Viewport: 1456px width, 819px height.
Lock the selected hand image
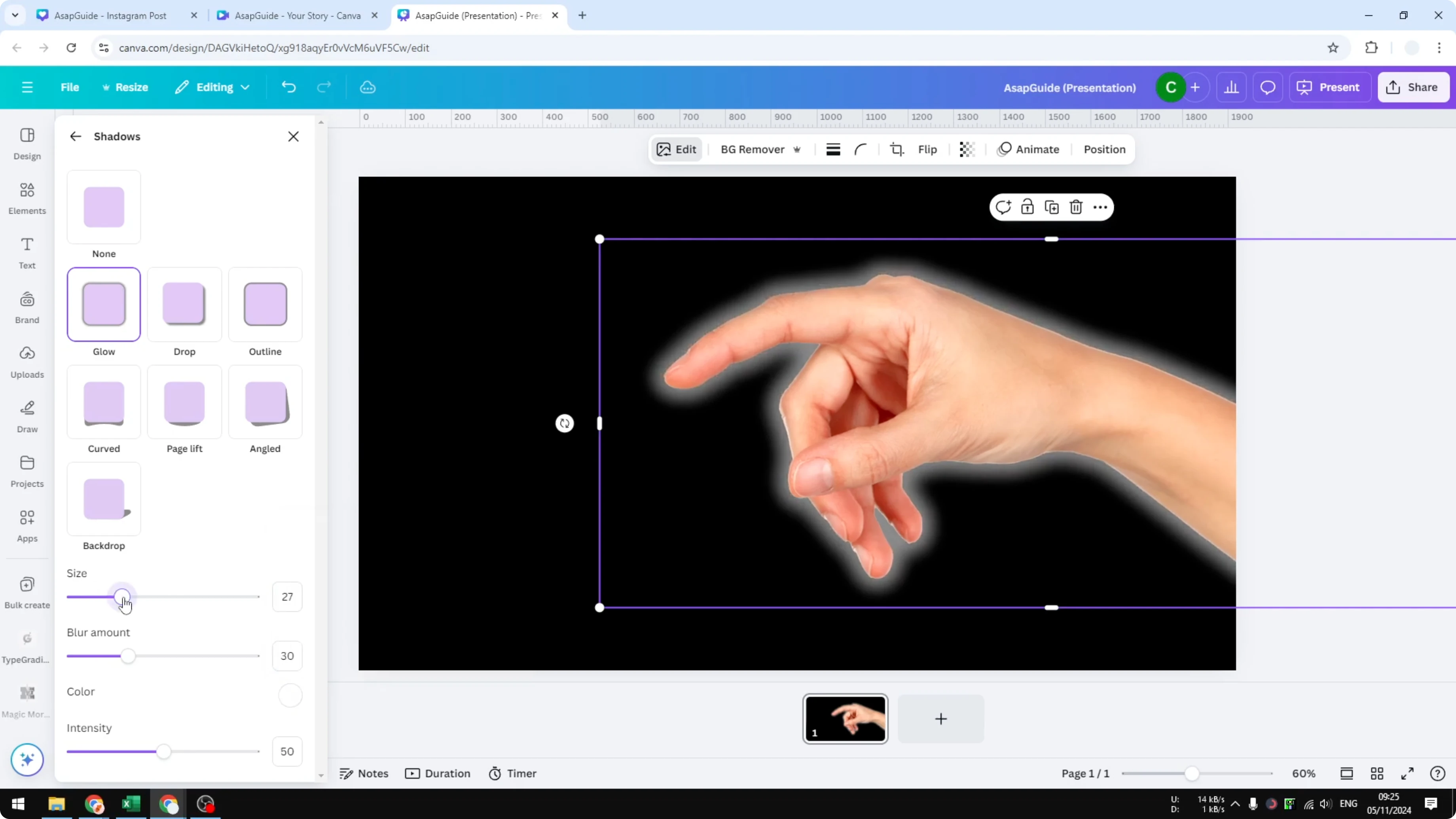coord(1028,207)
